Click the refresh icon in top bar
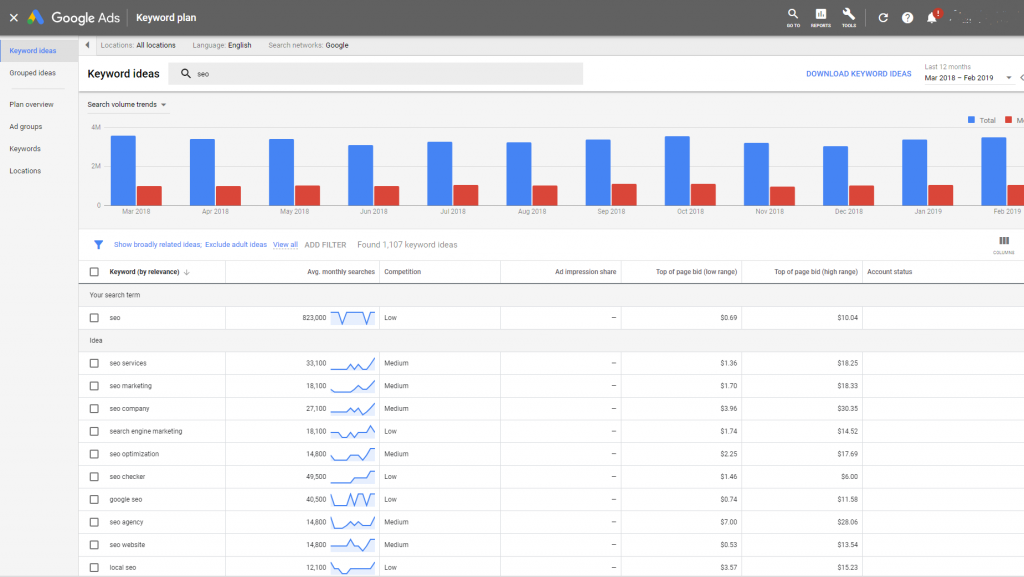 (883, 18)
